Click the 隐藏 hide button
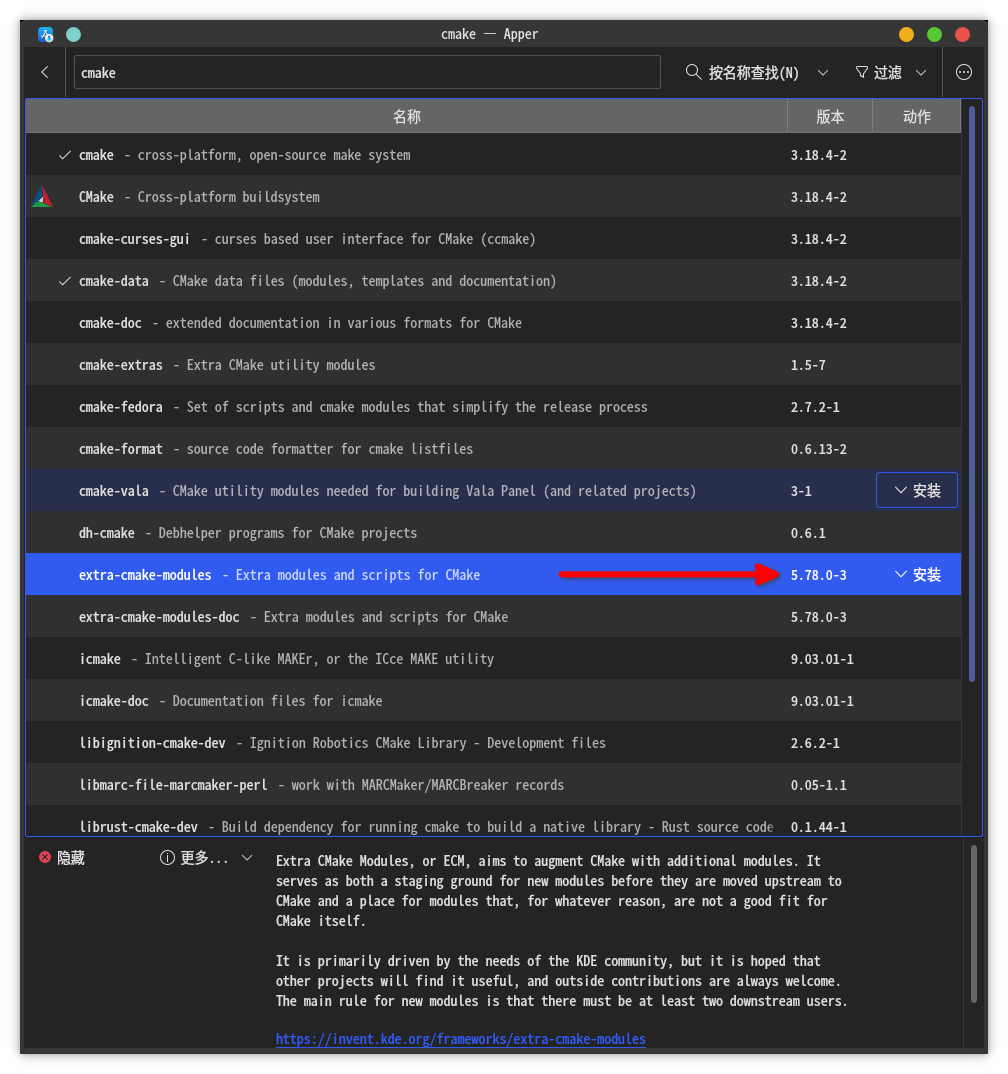Screen dimensions: 1008x1074 click(62, 858)
